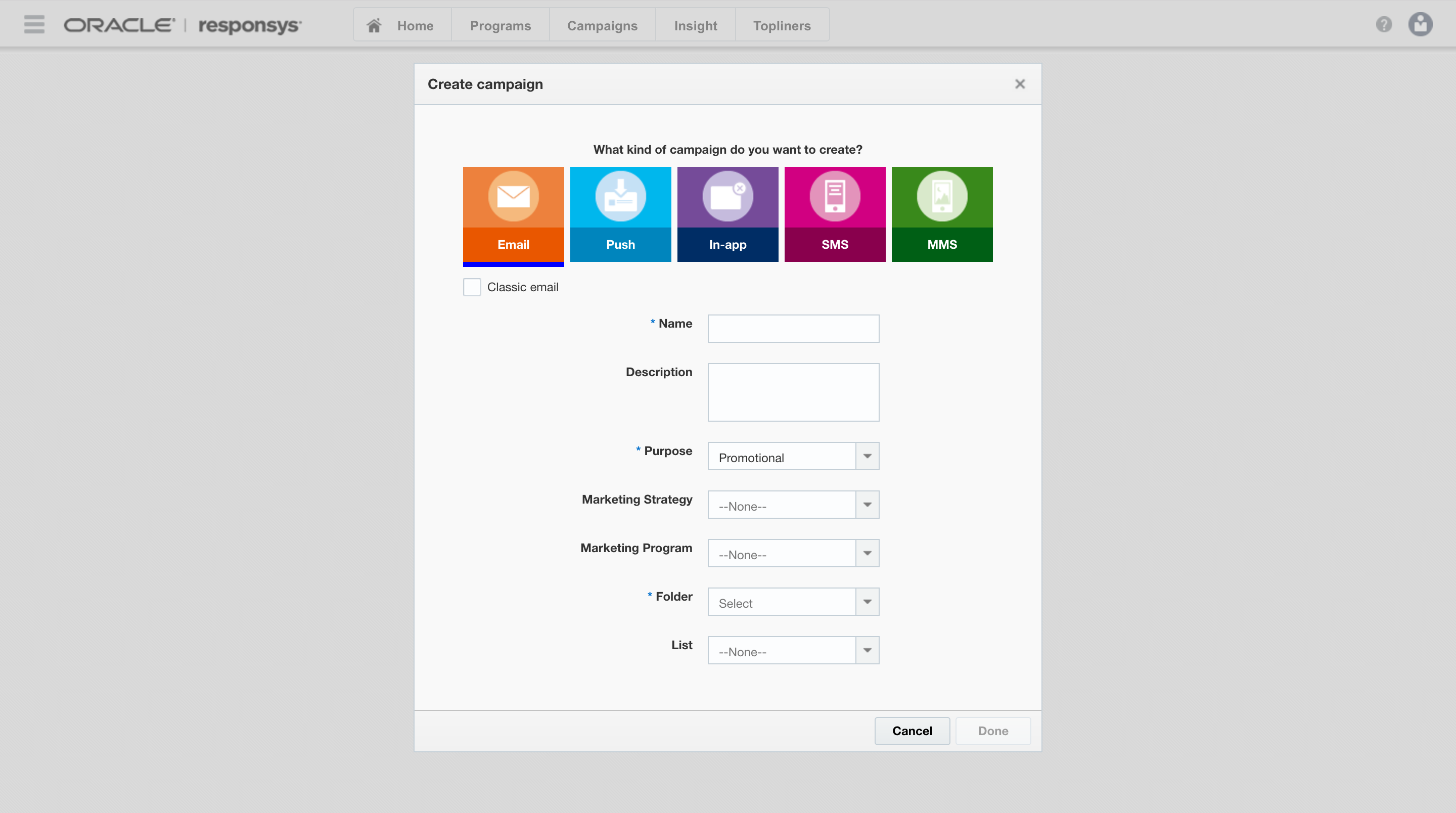Go to the Campaigns menu
Viewport: 1456px width, 813px height.
[602, 25]
